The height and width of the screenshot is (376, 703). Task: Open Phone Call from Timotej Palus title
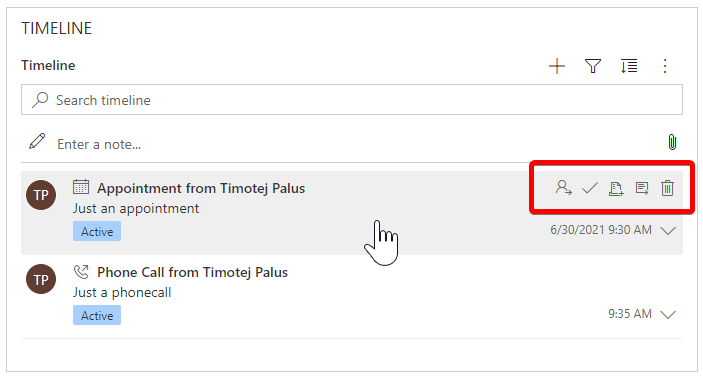point(192,272)
